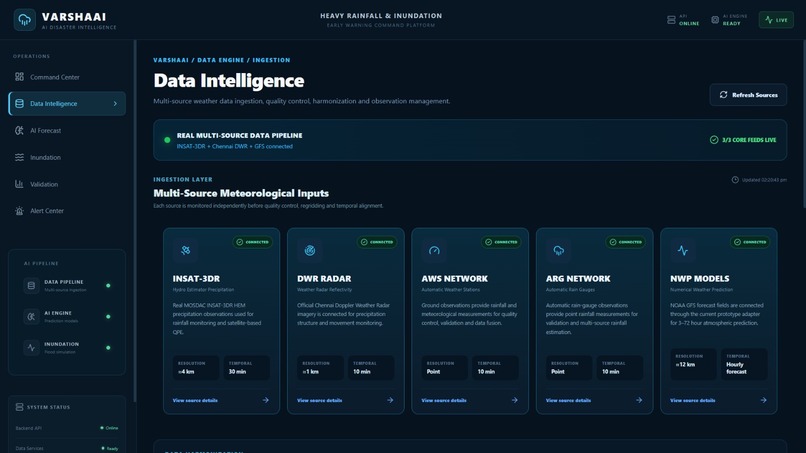The width and height of the screenshot is (806, 453).
Task: Click the arrow on DWR Radar card
Action: tap(390, 400)
